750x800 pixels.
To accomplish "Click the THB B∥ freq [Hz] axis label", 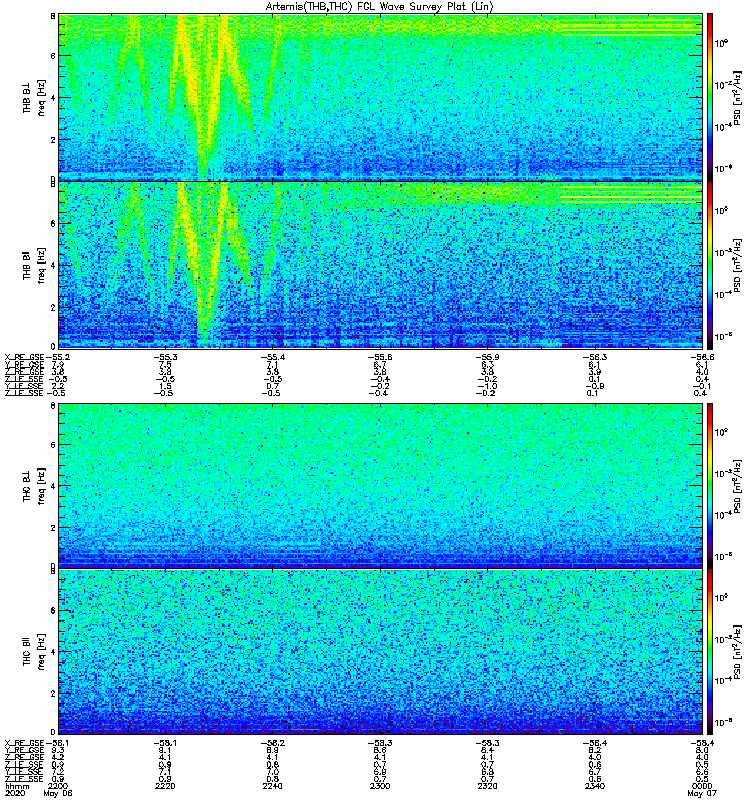I will 34,265.
